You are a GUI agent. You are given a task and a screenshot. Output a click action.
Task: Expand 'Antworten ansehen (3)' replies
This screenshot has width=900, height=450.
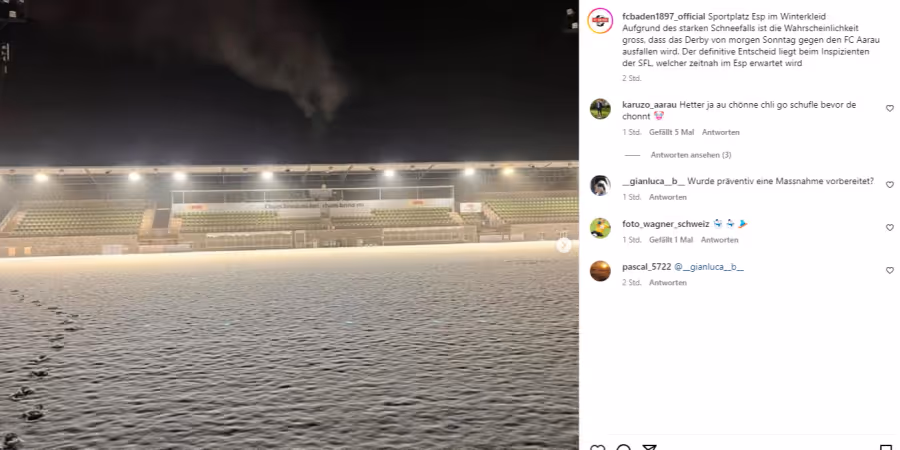[x=690, y=155]
